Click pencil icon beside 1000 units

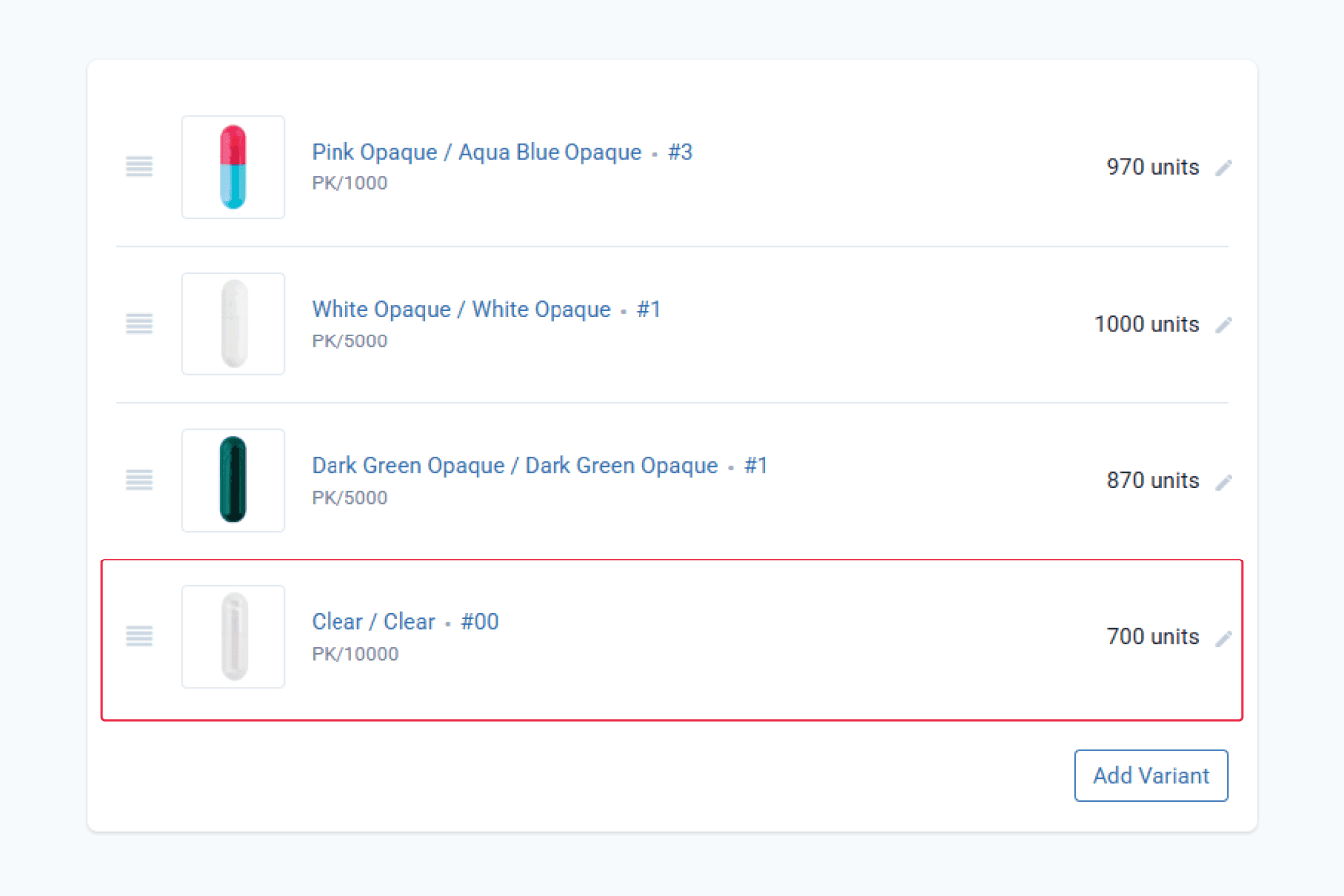1224,325
